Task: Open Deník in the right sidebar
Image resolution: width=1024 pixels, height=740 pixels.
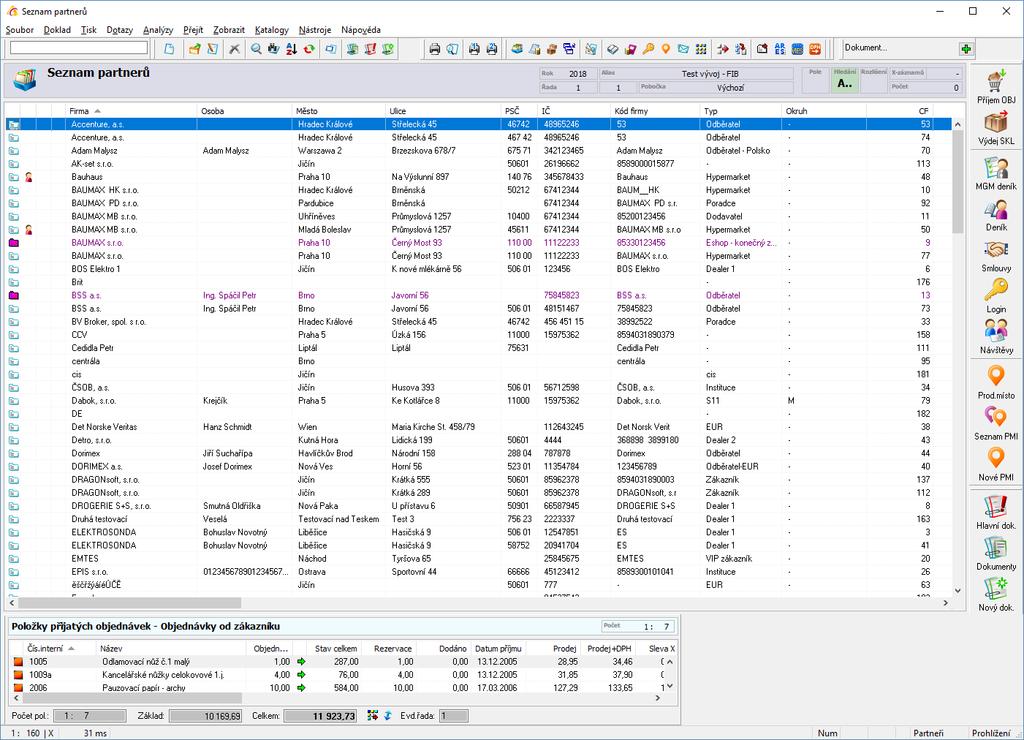Action: [x=996, y=216]
